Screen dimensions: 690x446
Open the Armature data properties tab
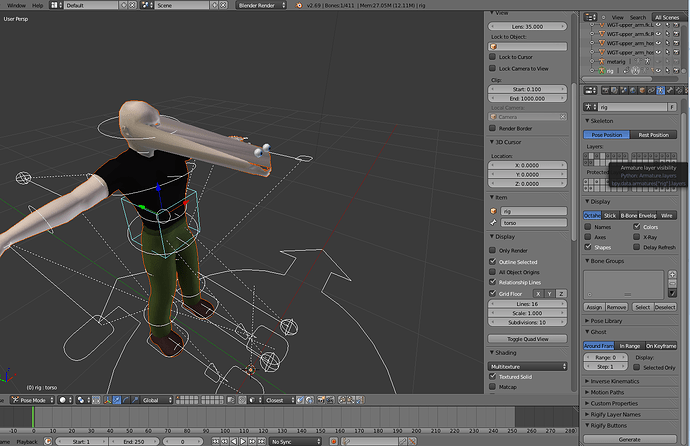tap(661, 90)
